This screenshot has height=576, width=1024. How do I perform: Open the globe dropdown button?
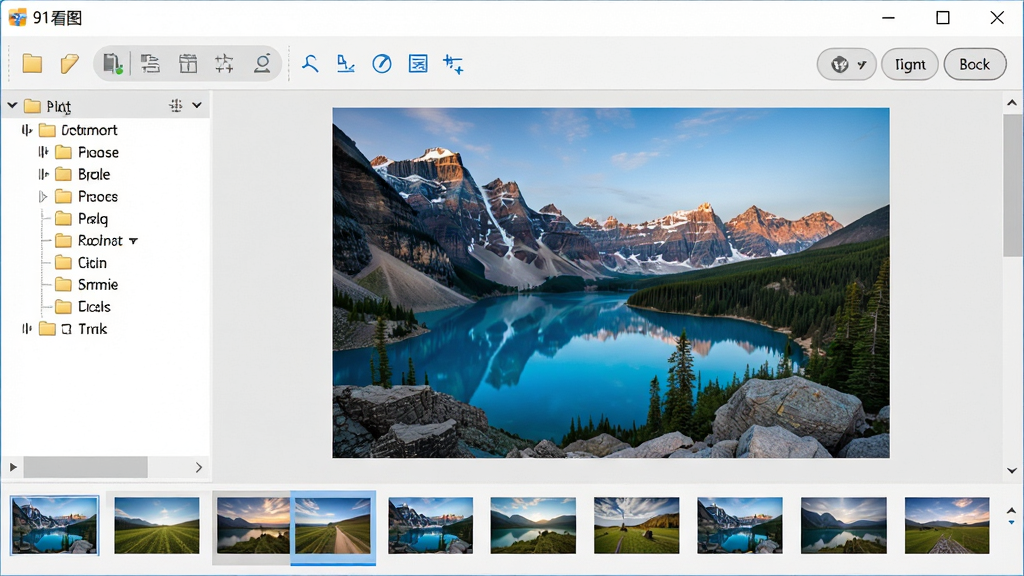pos(846,64)
